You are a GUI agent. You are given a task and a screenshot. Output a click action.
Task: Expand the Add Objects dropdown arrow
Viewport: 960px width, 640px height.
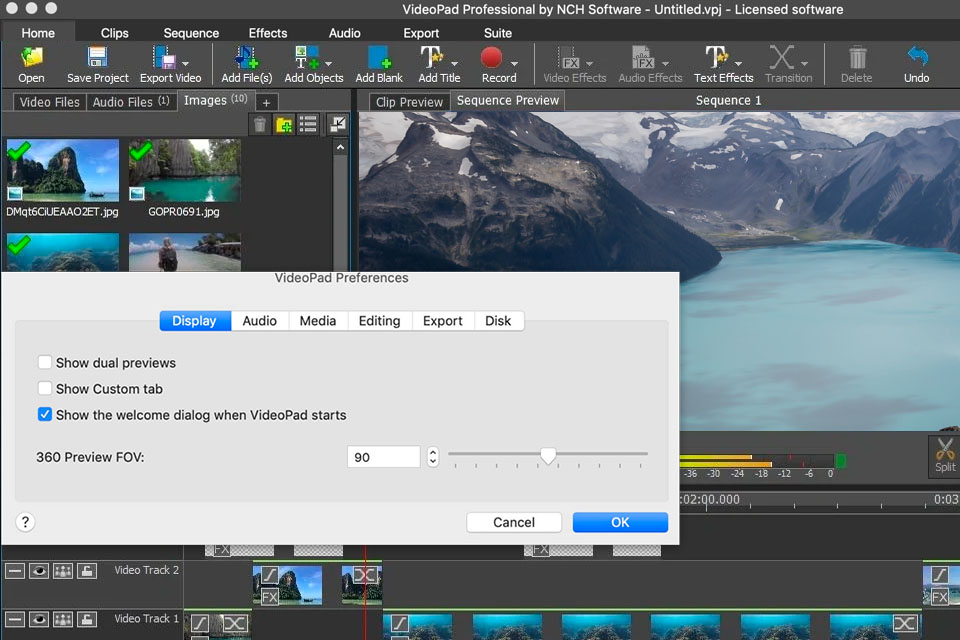pos(329,64)
